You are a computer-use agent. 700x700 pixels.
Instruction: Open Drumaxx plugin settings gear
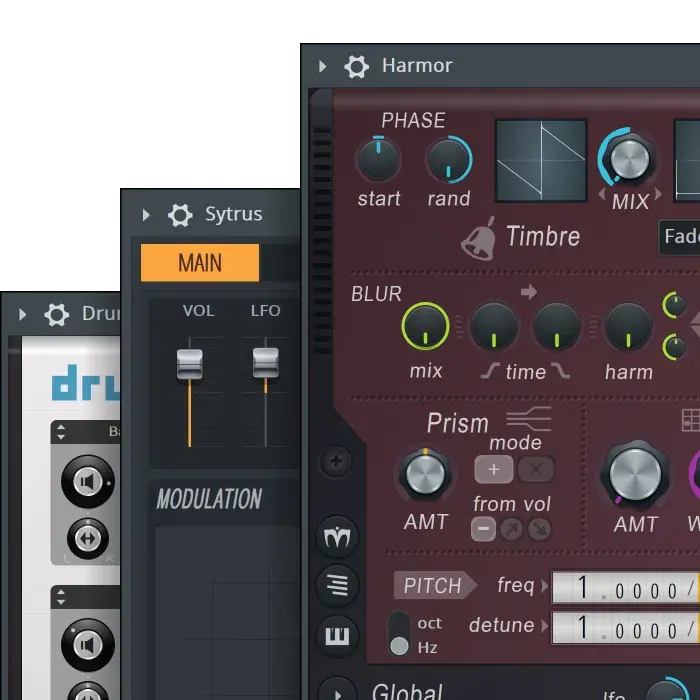[x=57, y=315]
